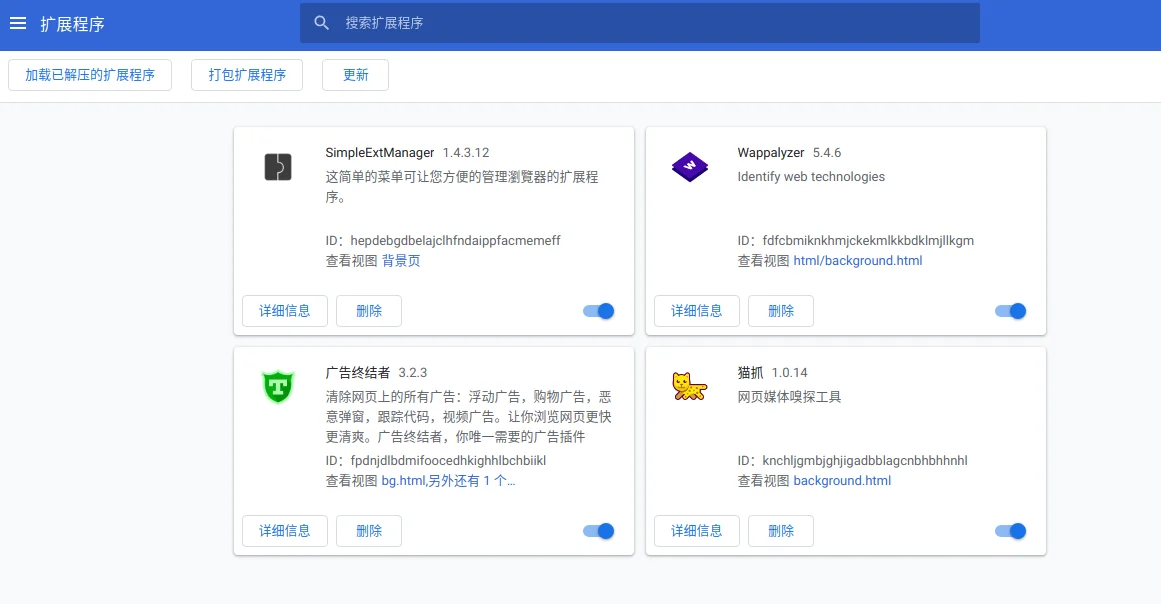Click the 猫抓 yellow cat icon
The image size is (1161, 604).
click(689, 386)
